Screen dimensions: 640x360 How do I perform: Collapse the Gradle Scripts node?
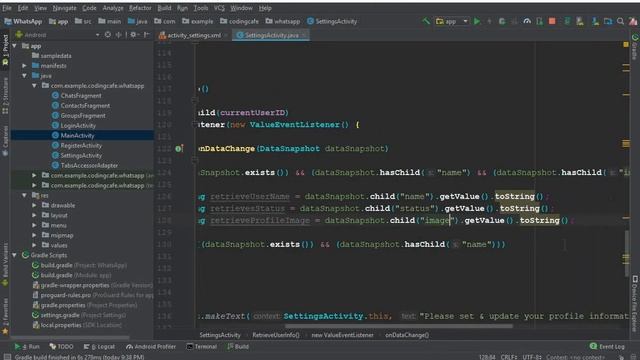[x=15, y=255]
